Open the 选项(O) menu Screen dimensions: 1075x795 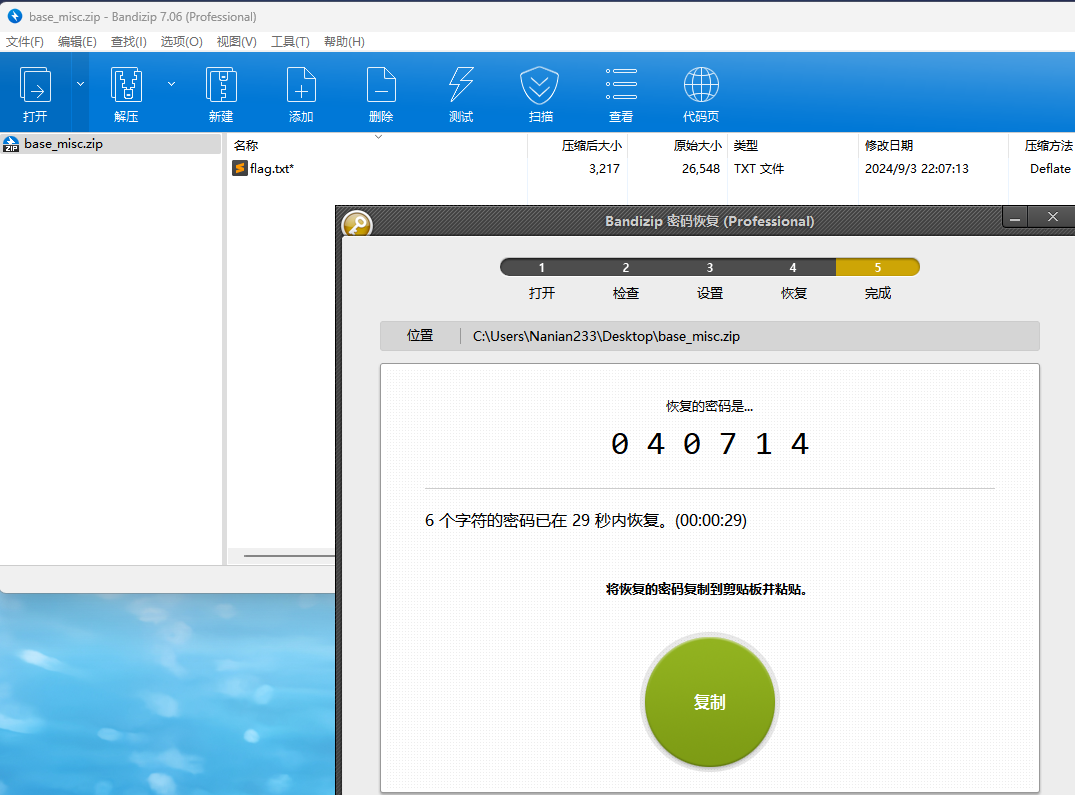tap(182, 42)
